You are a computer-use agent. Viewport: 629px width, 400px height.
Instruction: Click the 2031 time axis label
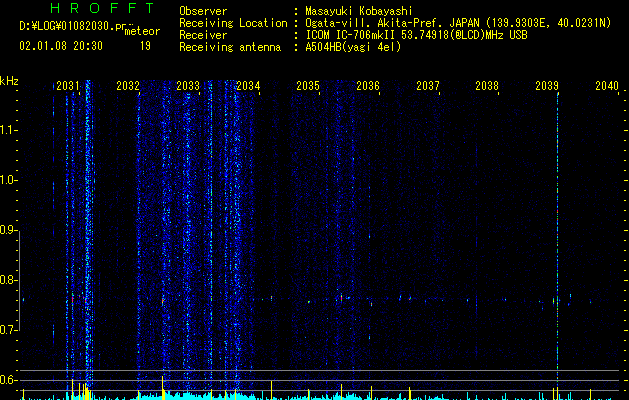(68, 85)
